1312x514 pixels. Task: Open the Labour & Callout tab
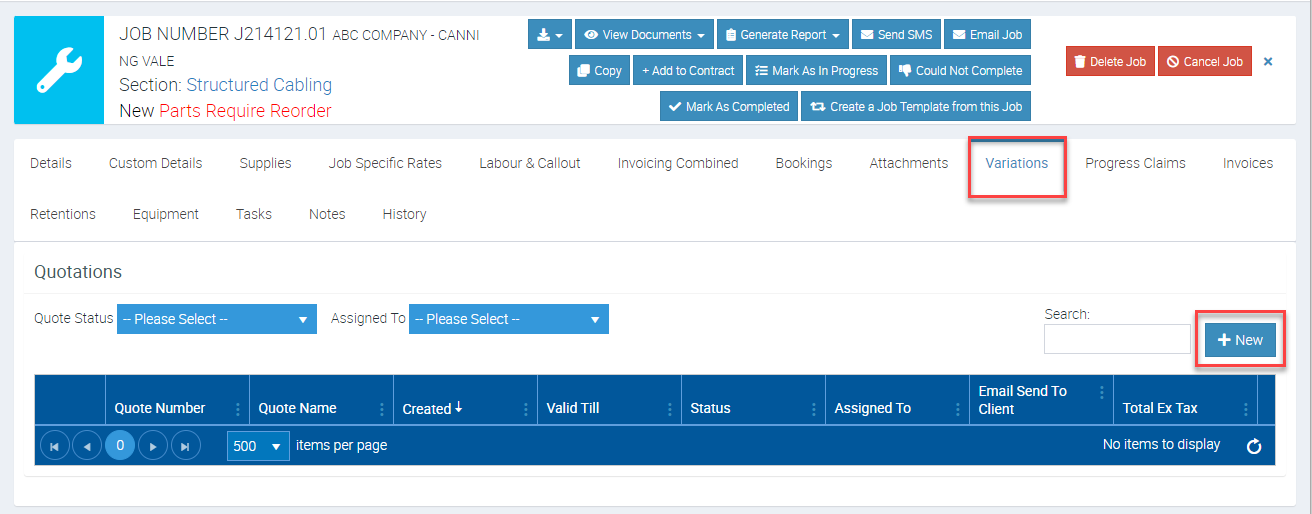coord(529,163)
